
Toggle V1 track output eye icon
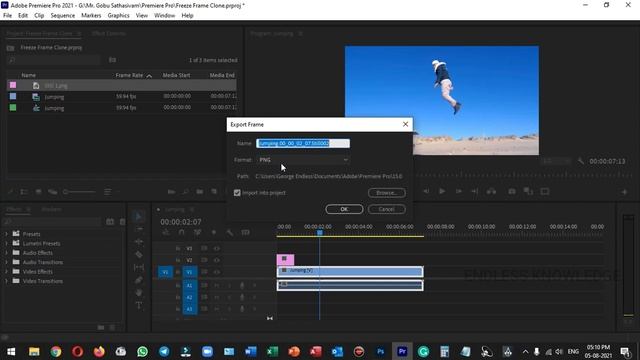tap(217, 272)
